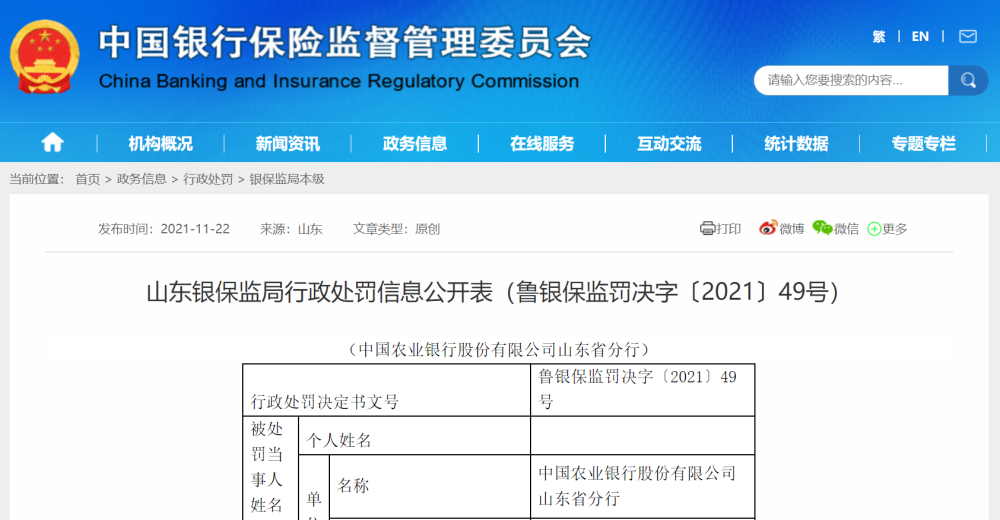Focus the search input field

click(x=851, y=80)
